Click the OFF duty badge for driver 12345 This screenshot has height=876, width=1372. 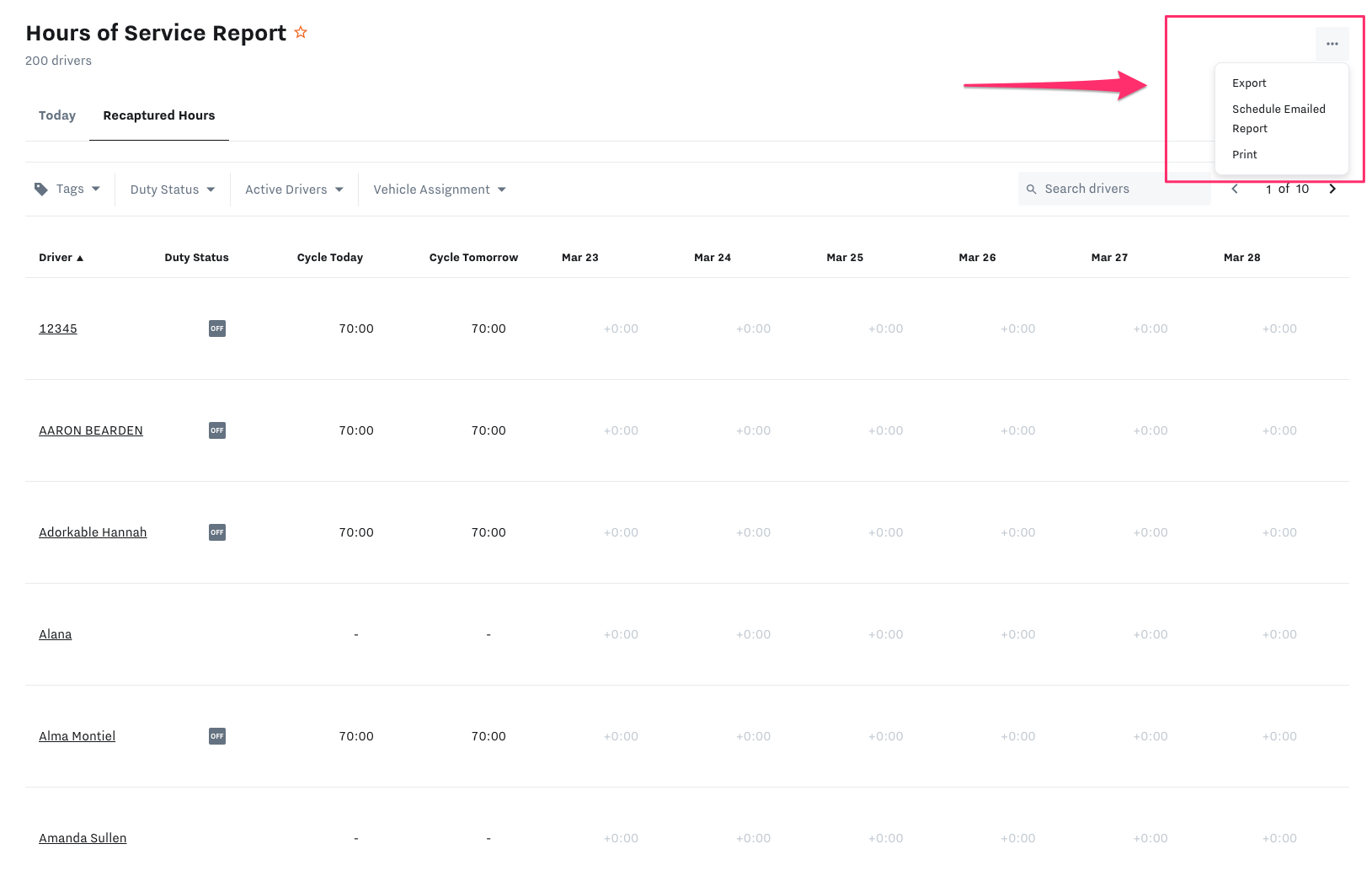click(x=217, y=329)
